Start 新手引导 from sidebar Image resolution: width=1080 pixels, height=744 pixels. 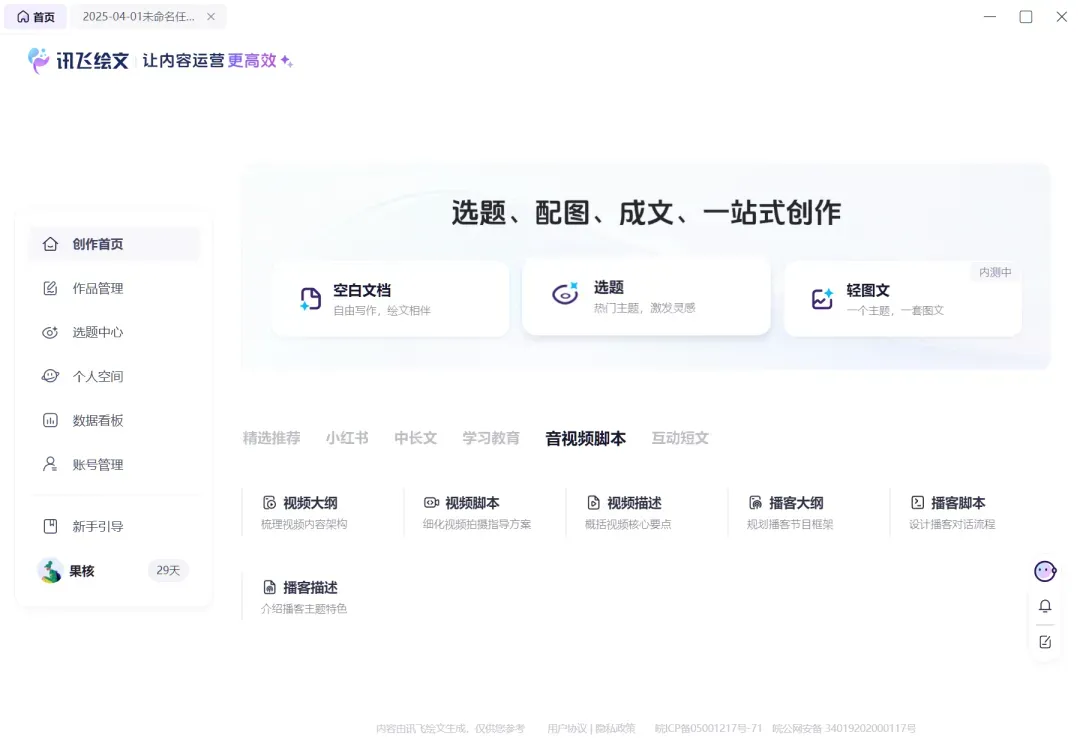(x=114, y=526)
